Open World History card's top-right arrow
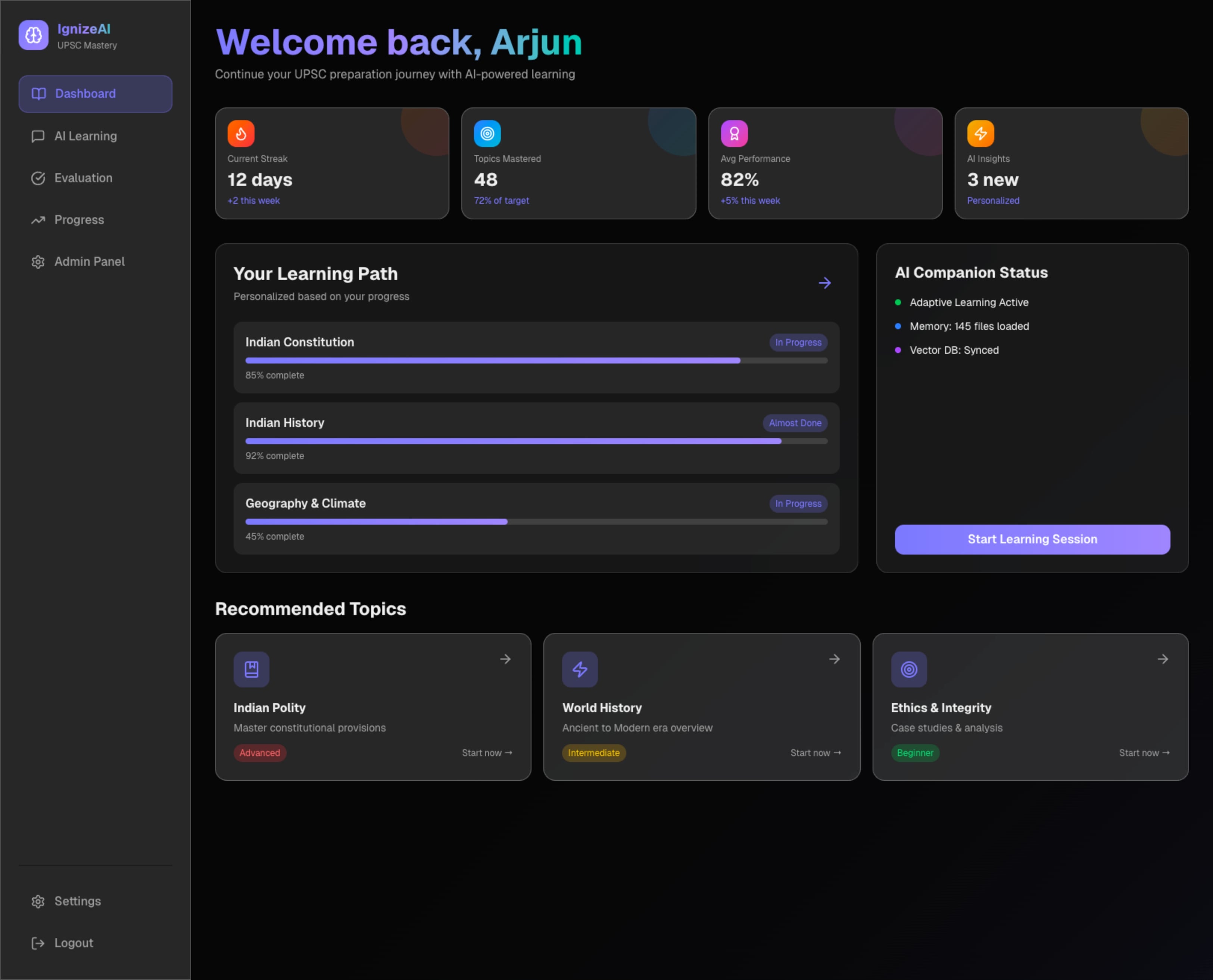 point(834,659)
